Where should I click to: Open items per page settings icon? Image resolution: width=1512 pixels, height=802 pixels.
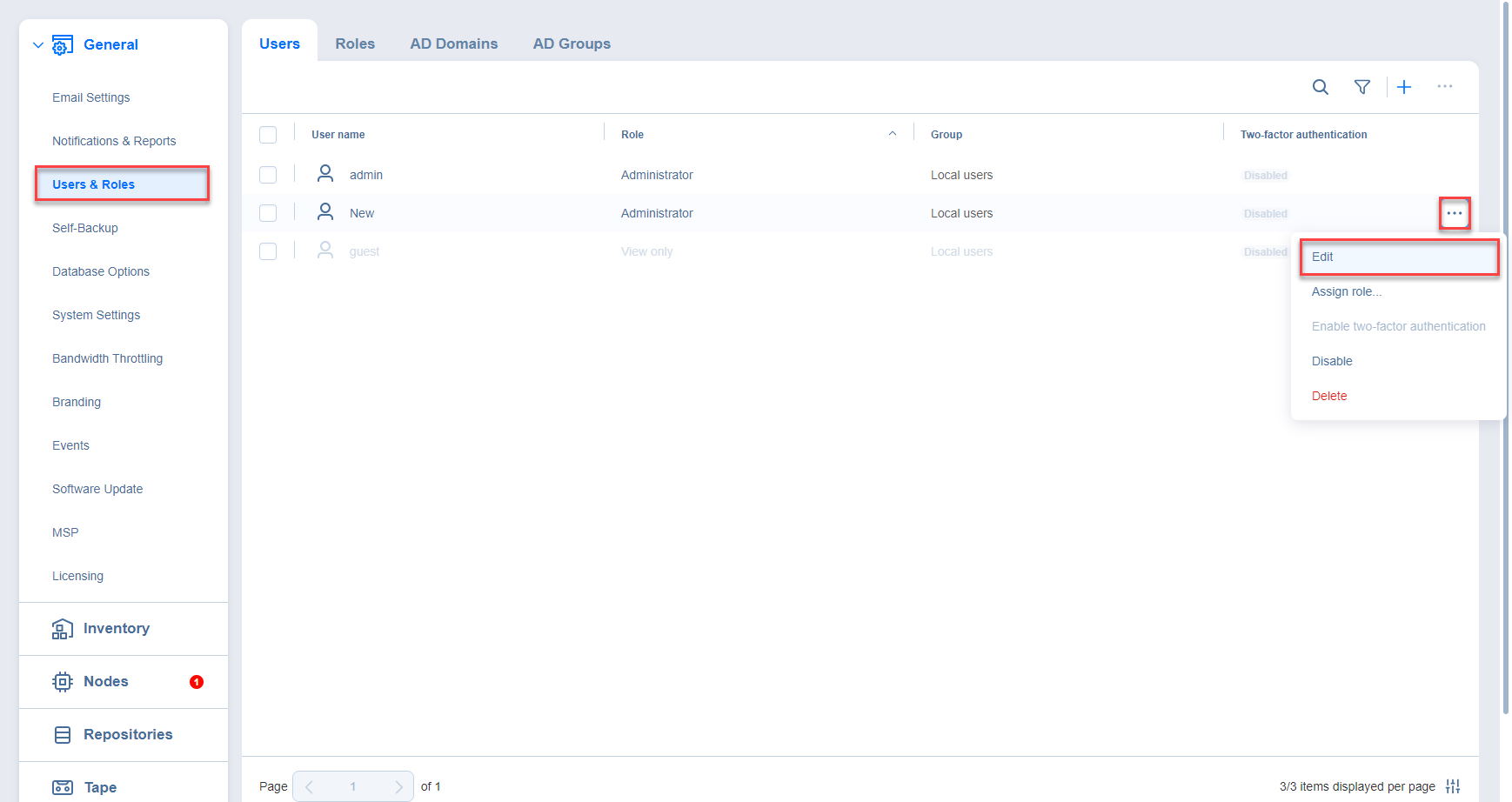click(1452, 786)
